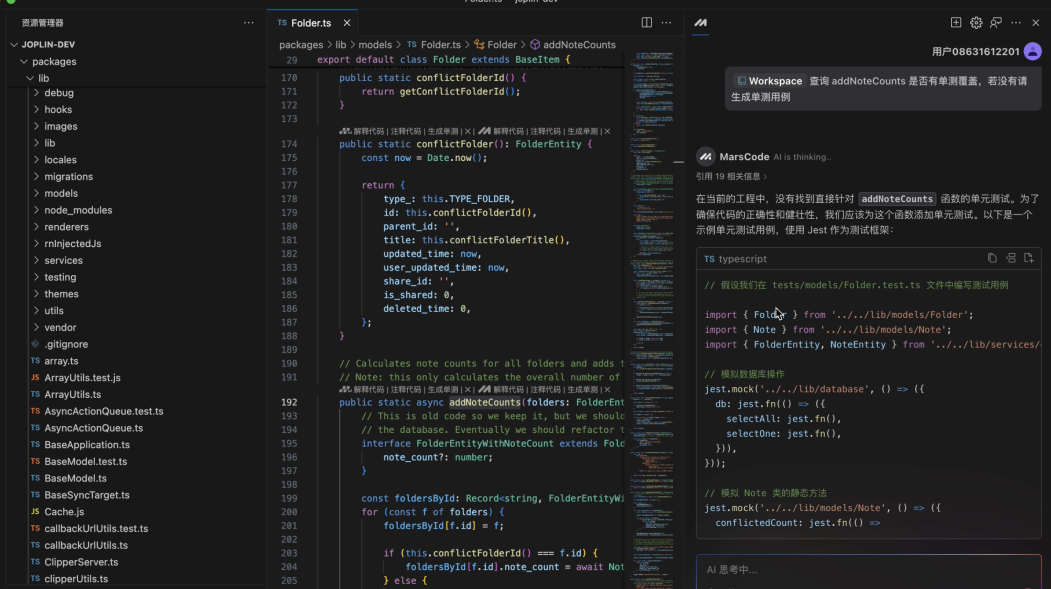Click the Workspace tag in the chat message
1051x589 pixels.
(x=769, y=81)
